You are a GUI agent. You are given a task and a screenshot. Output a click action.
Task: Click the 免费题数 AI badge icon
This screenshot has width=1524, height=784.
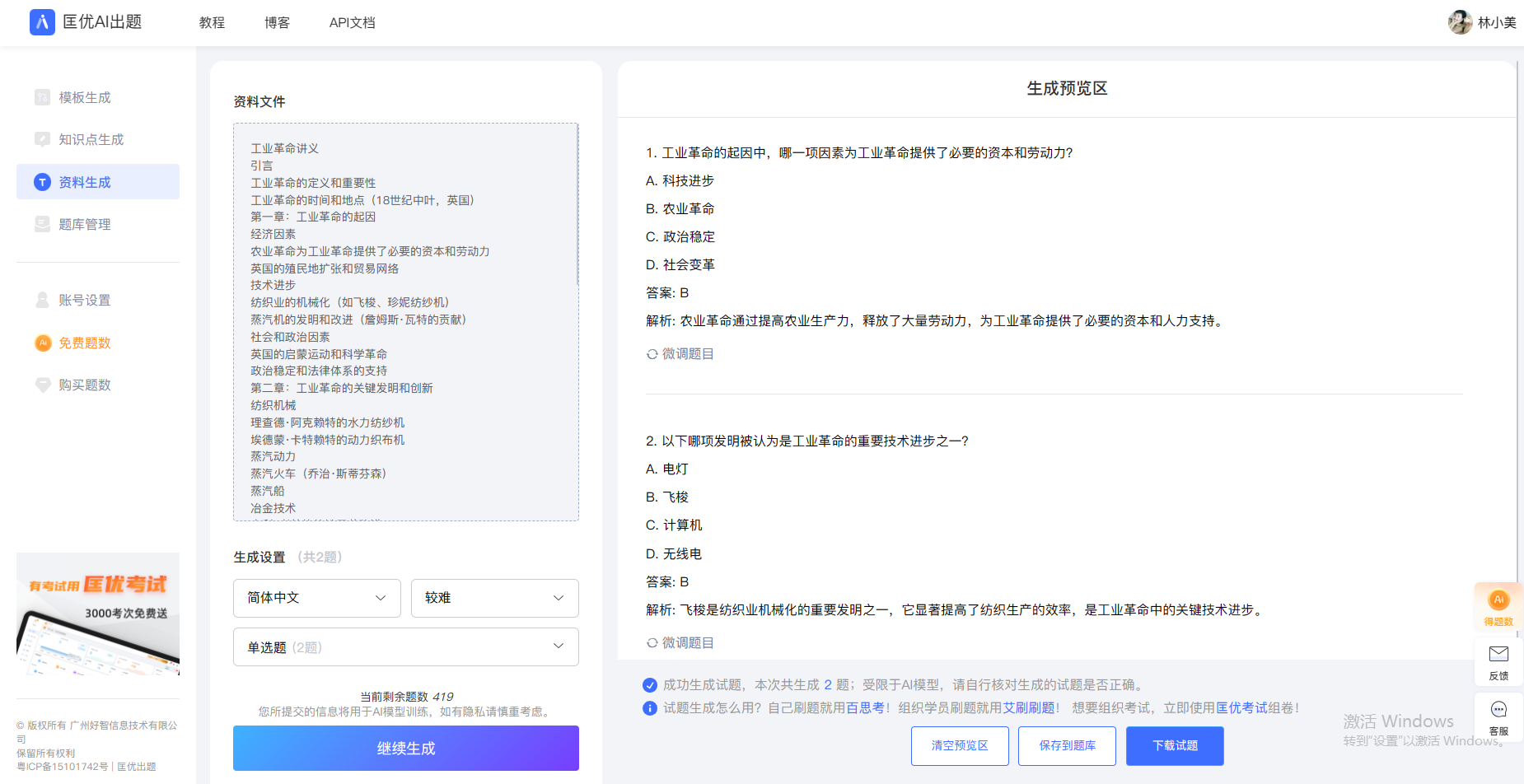(43, 343)
